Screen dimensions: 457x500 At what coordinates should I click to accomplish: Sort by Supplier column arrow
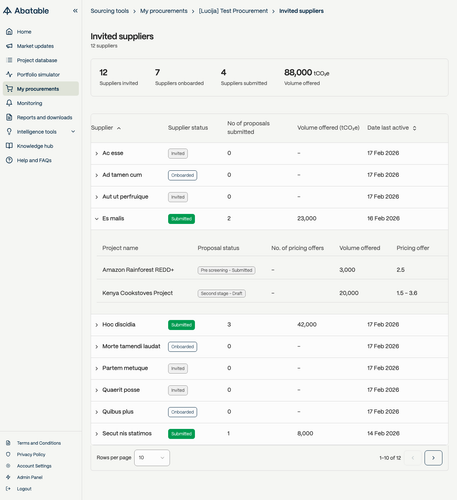pyautogui.click(x=119, y=128)
